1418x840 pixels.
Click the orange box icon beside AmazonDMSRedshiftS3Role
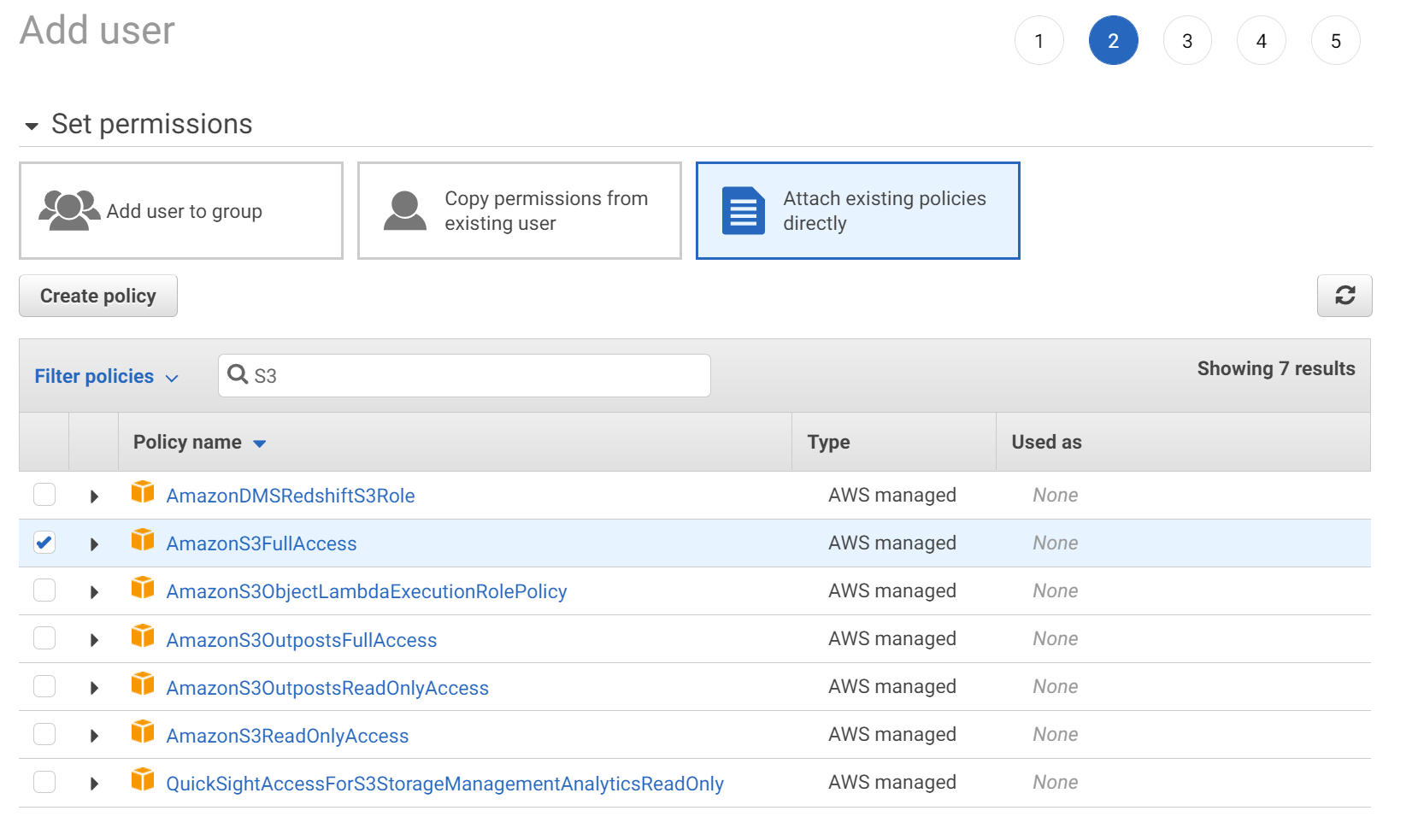pos(143,492)
